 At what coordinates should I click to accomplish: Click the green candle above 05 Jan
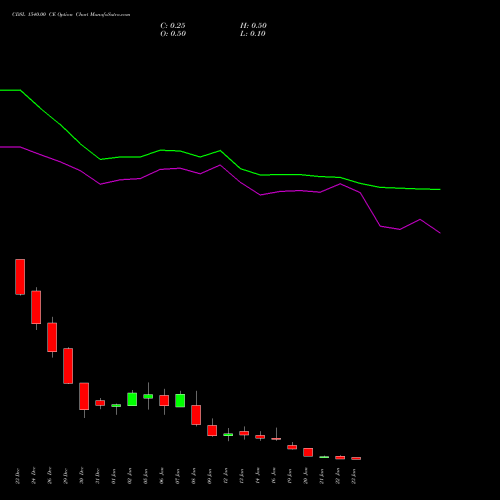click(148, 396)
